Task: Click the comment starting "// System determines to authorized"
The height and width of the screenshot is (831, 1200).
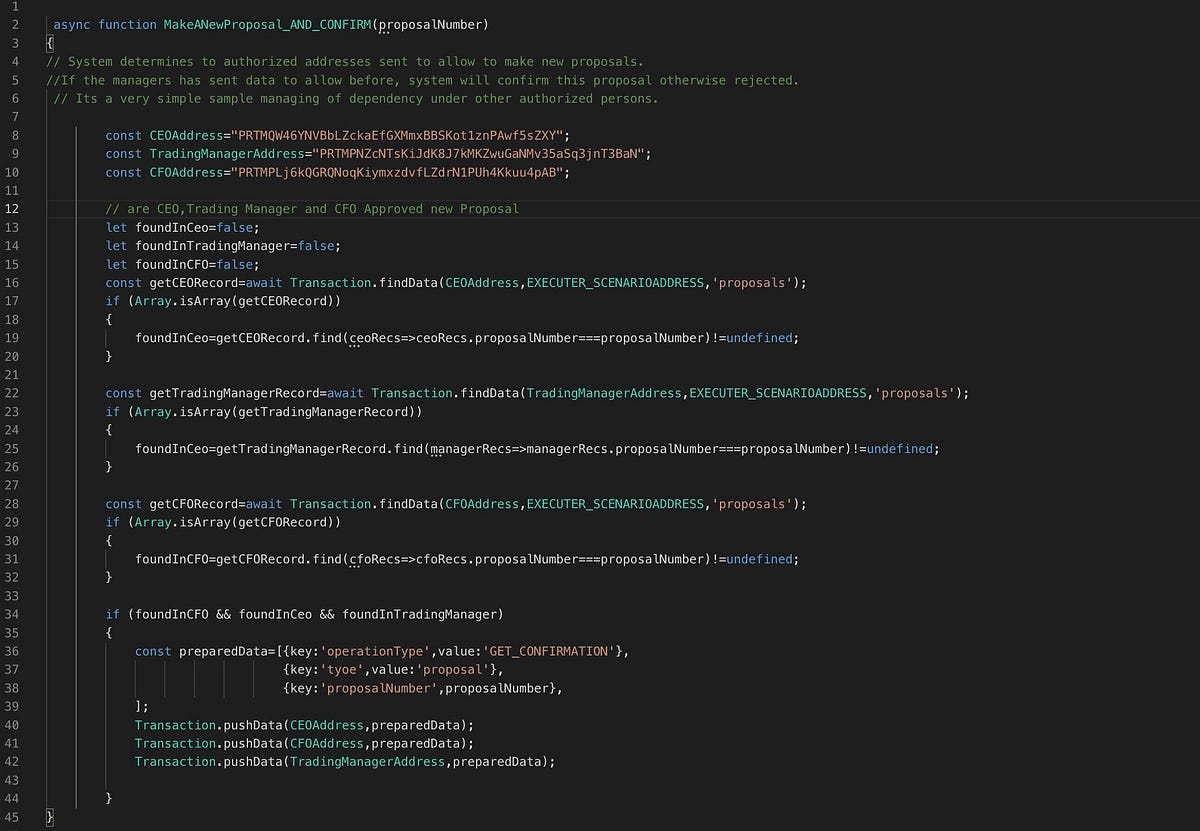Action: coord(345,61)
